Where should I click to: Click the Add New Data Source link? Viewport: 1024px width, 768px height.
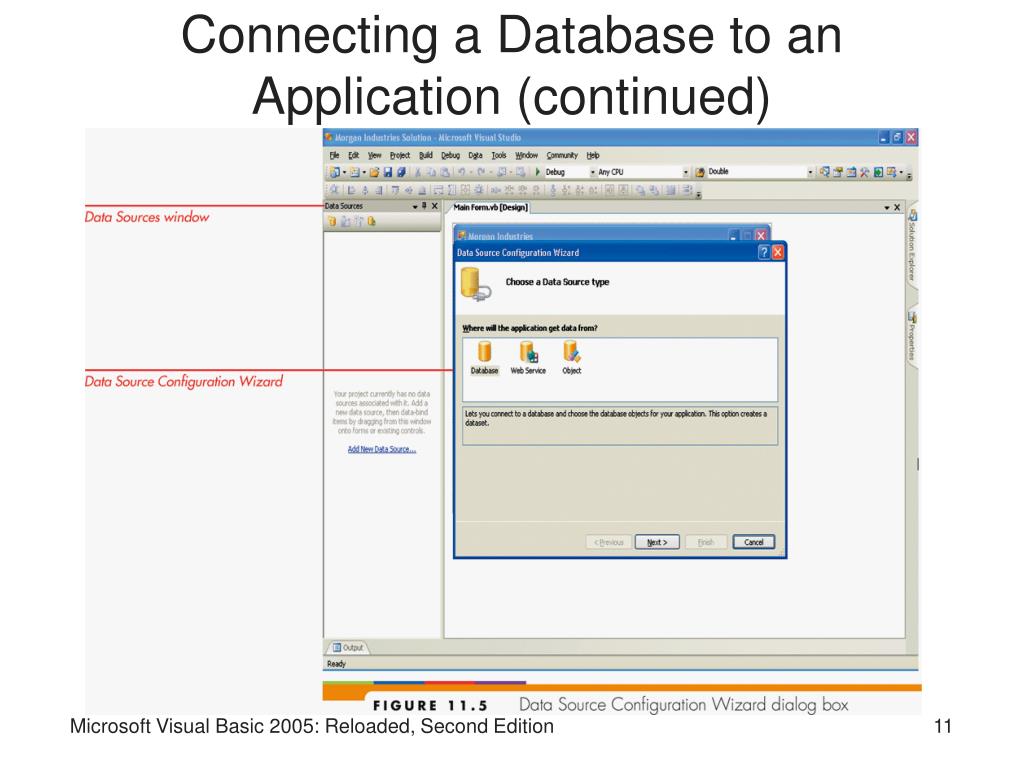point(382,449)
